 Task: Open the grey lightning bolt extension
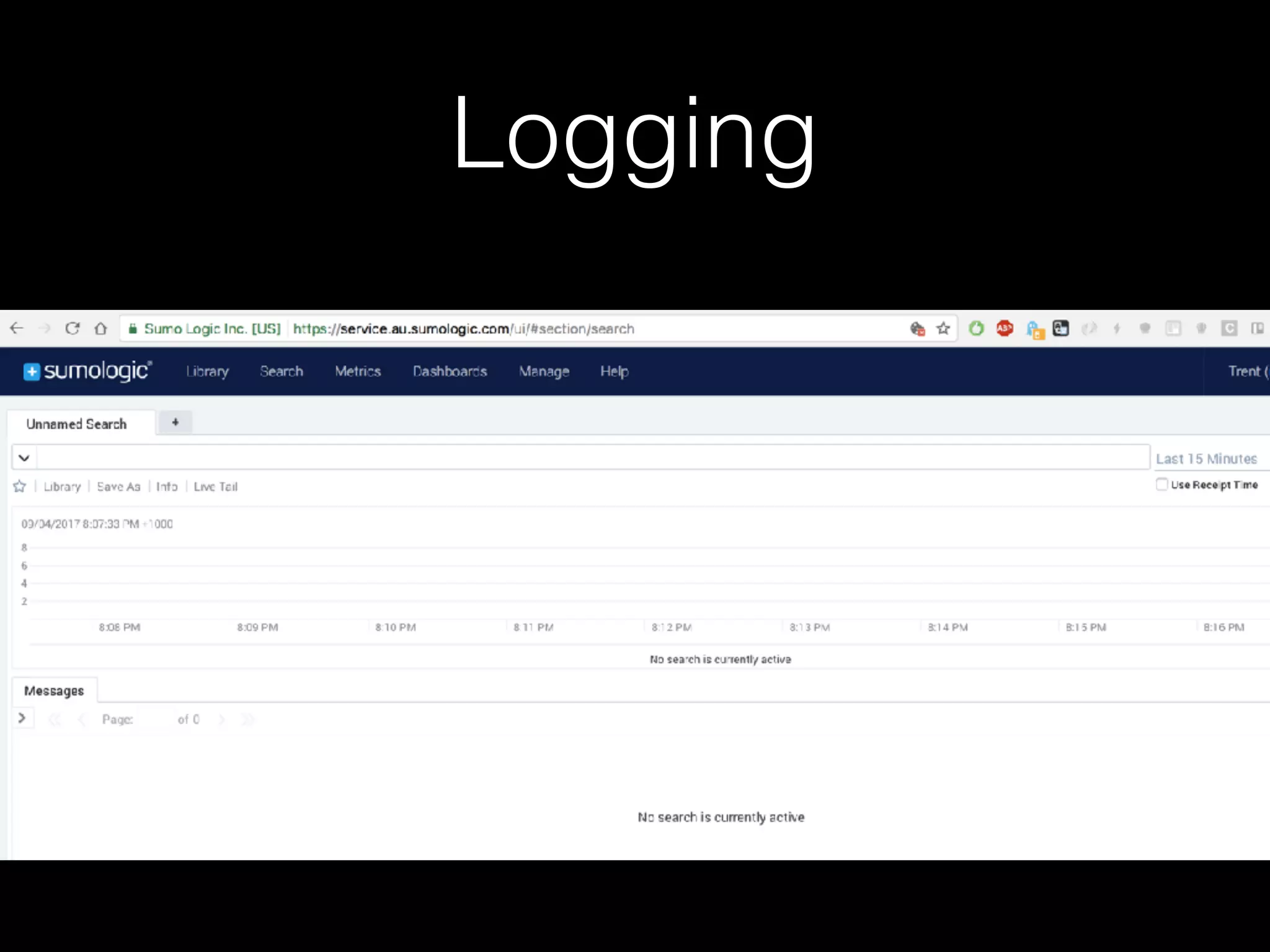(1117, 328)
